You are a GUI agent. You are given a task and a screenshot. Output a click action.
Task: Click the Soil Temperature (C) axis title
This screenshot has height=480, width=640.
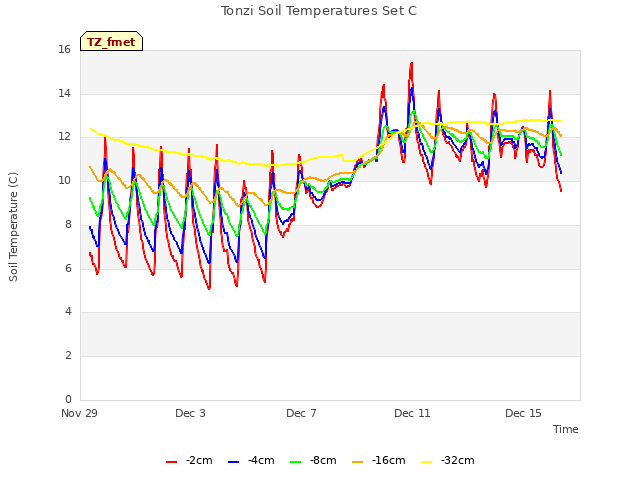tap(13, 227)
